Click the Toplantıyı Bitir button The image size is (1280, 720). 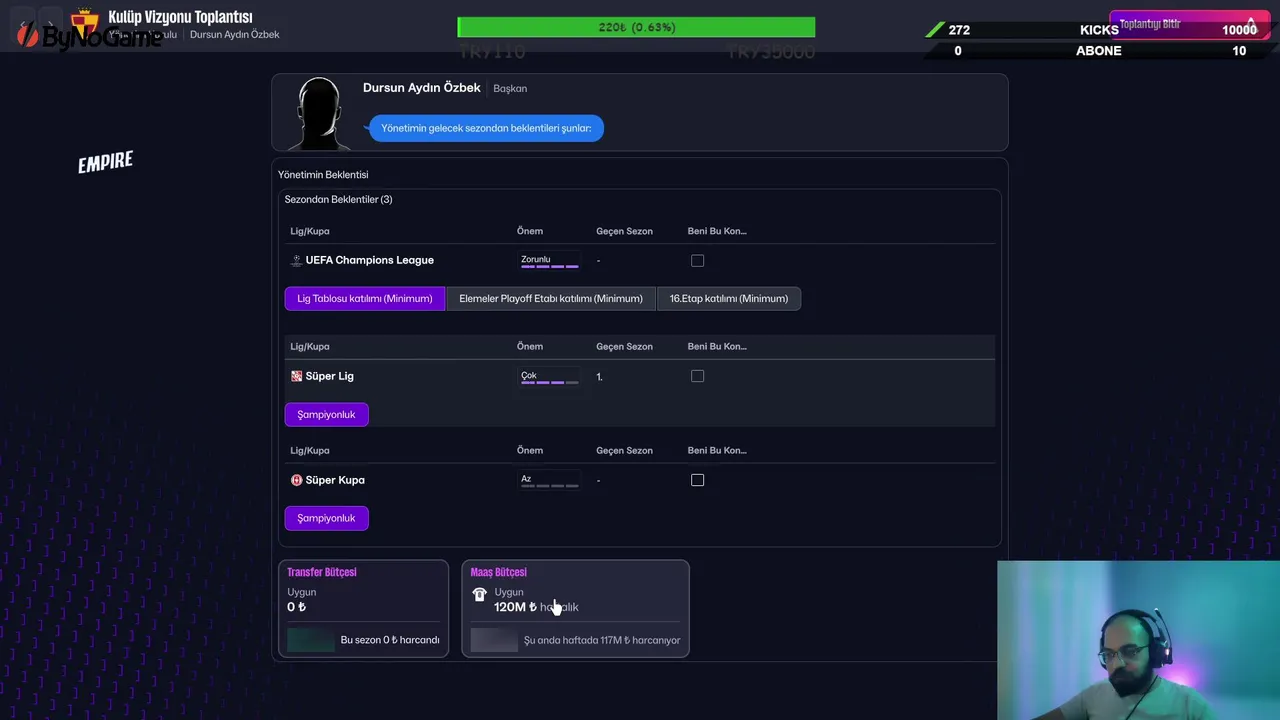(x=1189, y=25)
